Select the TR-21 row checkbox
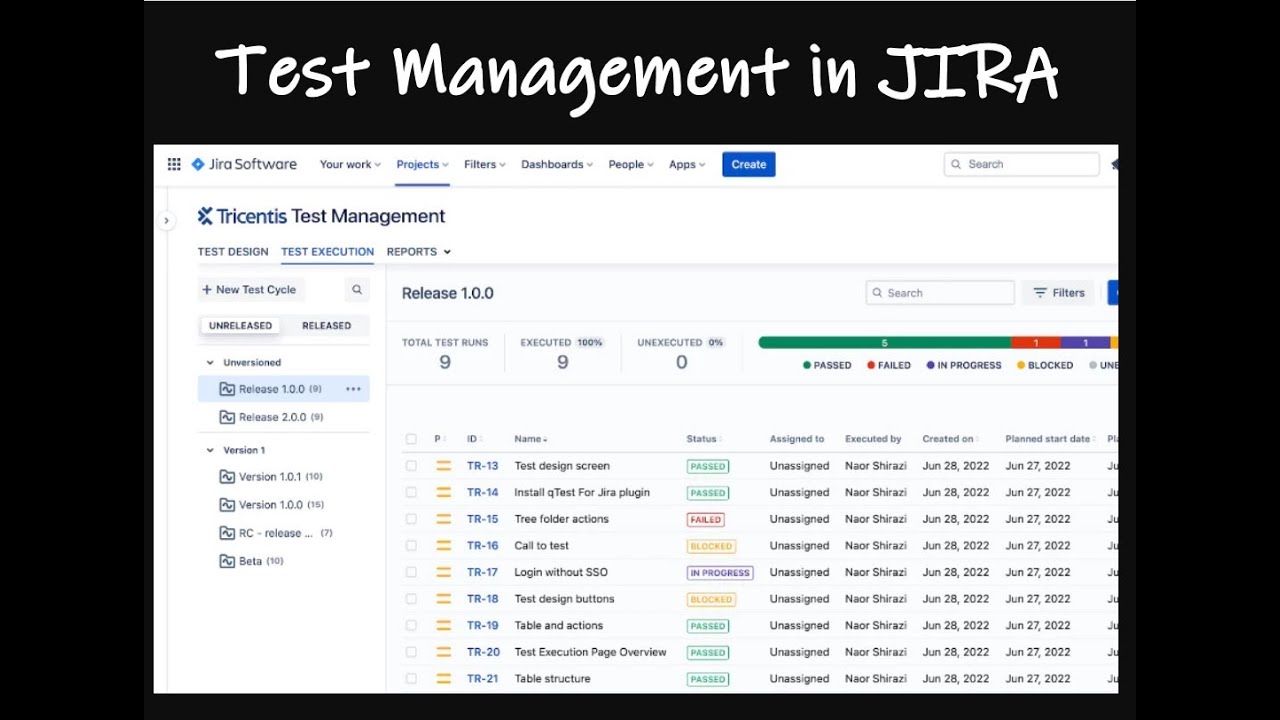 tap(411, 679)
